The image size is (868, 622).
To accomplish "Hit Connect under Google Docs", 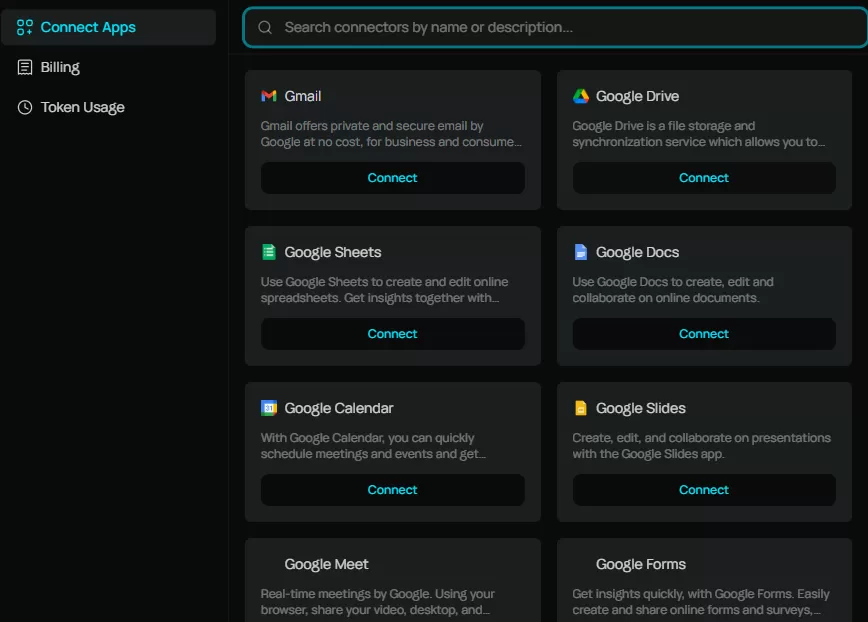I will point(703,334).
